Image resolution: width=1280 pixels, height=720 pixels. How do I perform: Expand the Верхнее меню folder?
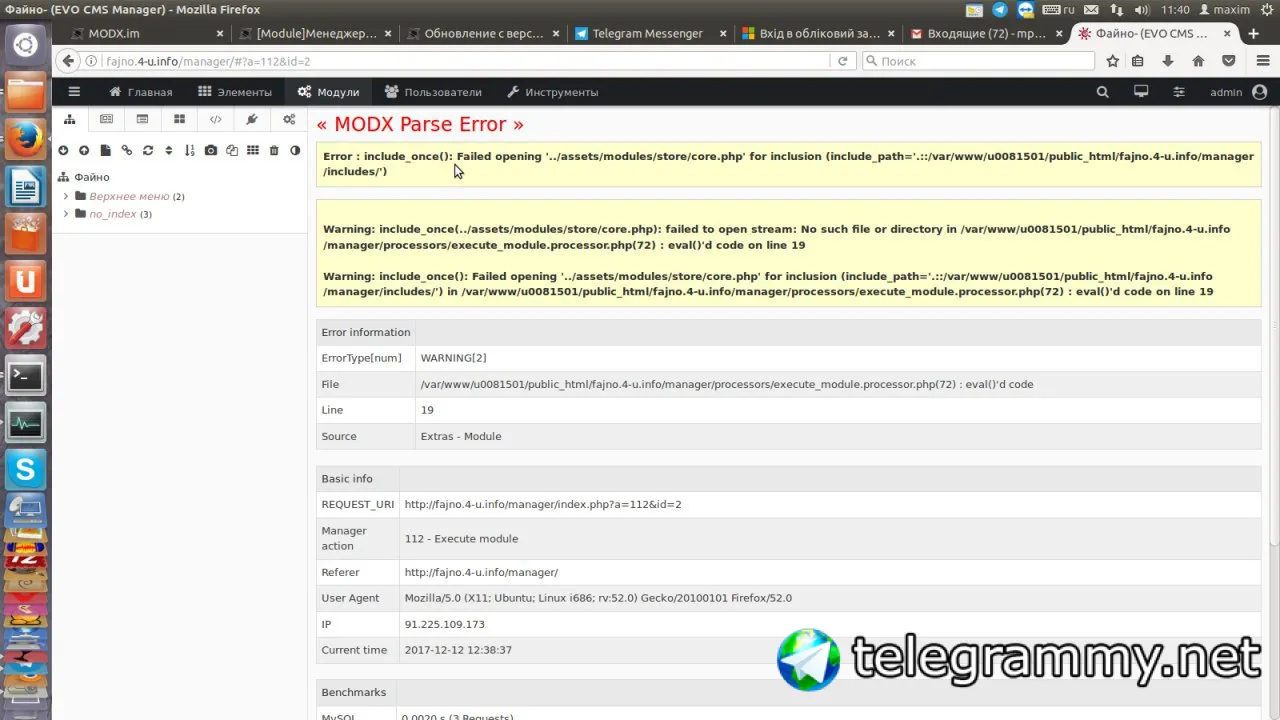(66, 196)
